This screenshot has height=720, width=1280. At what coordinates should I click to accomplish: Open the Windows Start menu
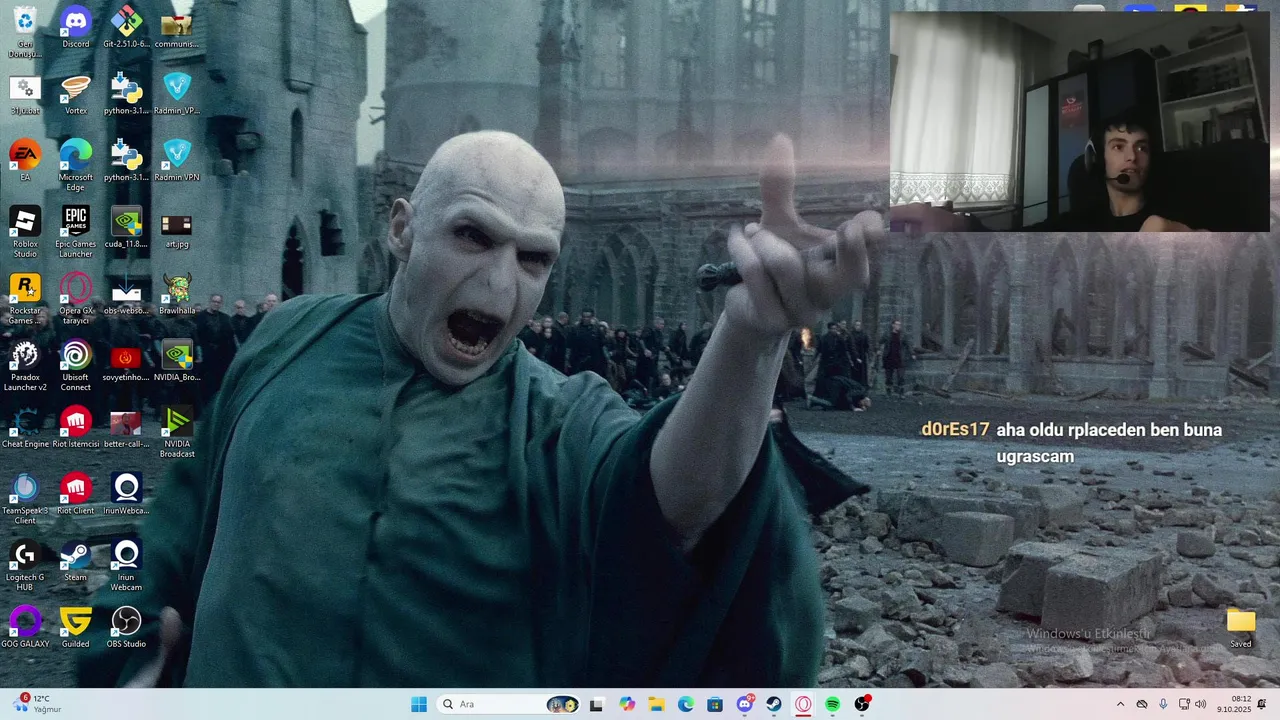419,704
